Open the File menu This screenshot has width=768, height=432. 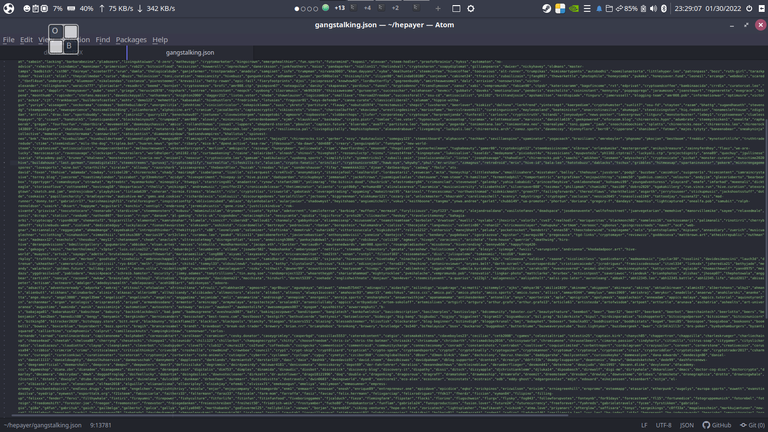pyautogui.click(x=9, y=40)
